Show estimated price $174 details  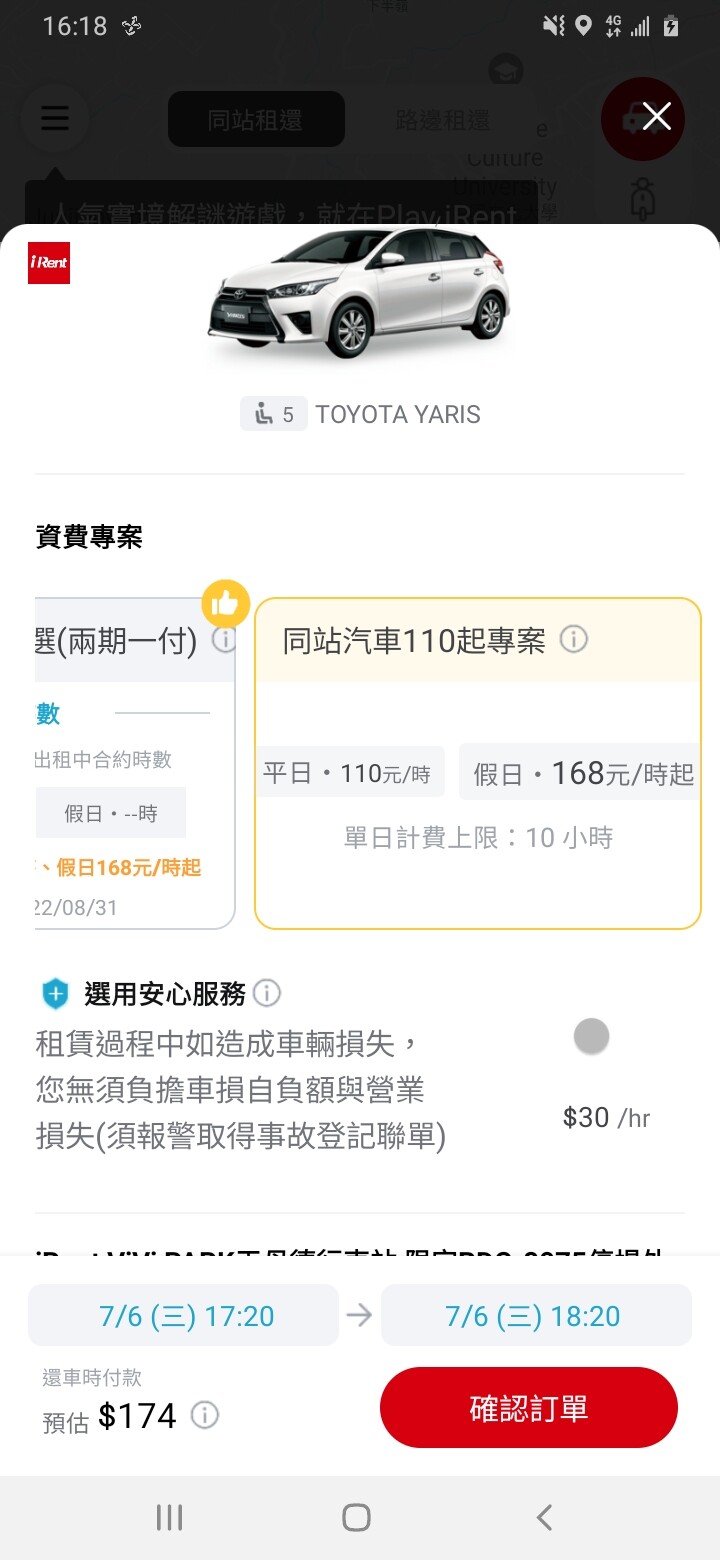(205, 1416)
